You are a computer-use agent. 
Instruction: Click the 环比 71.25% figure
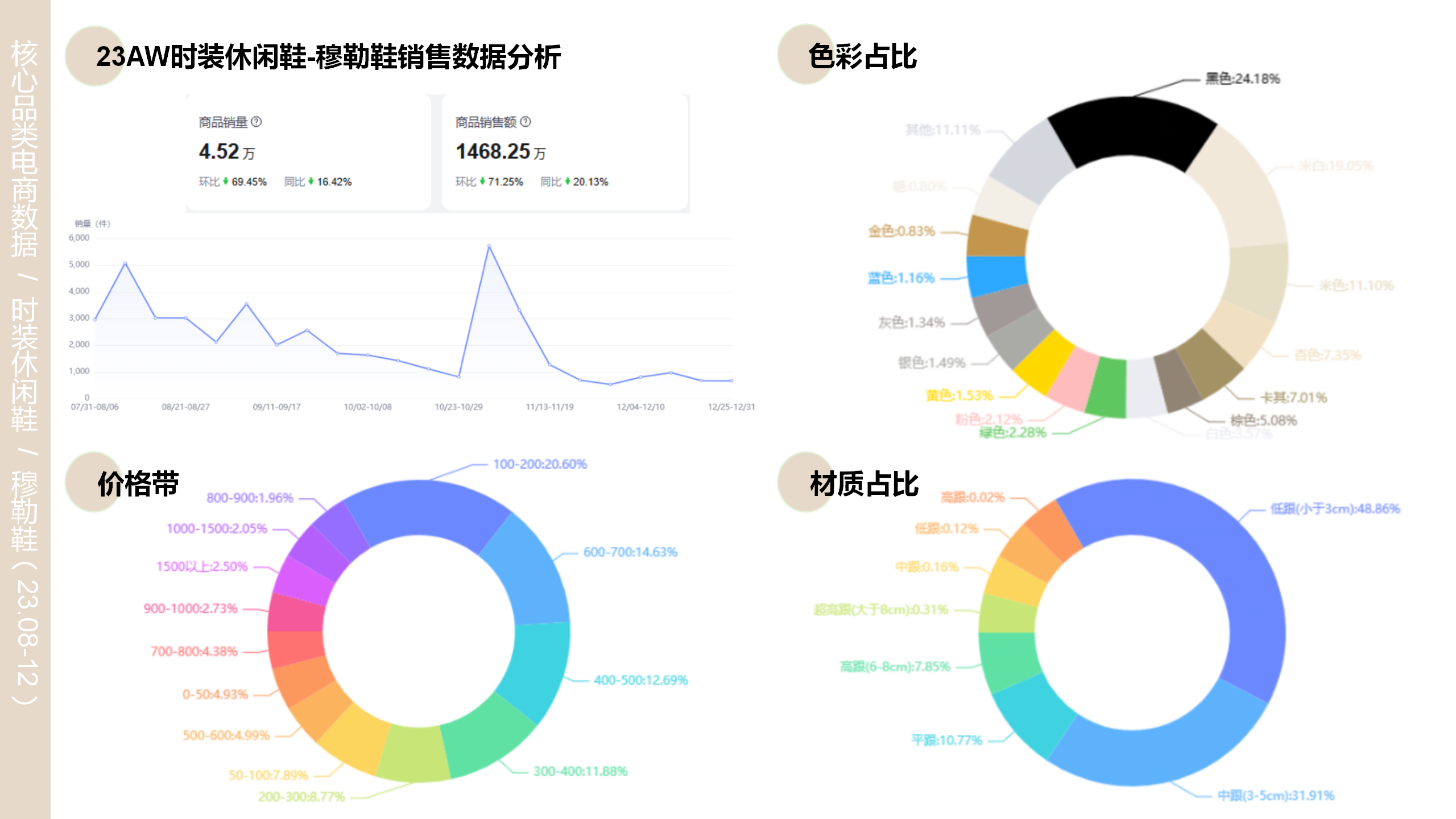point(489,181)
